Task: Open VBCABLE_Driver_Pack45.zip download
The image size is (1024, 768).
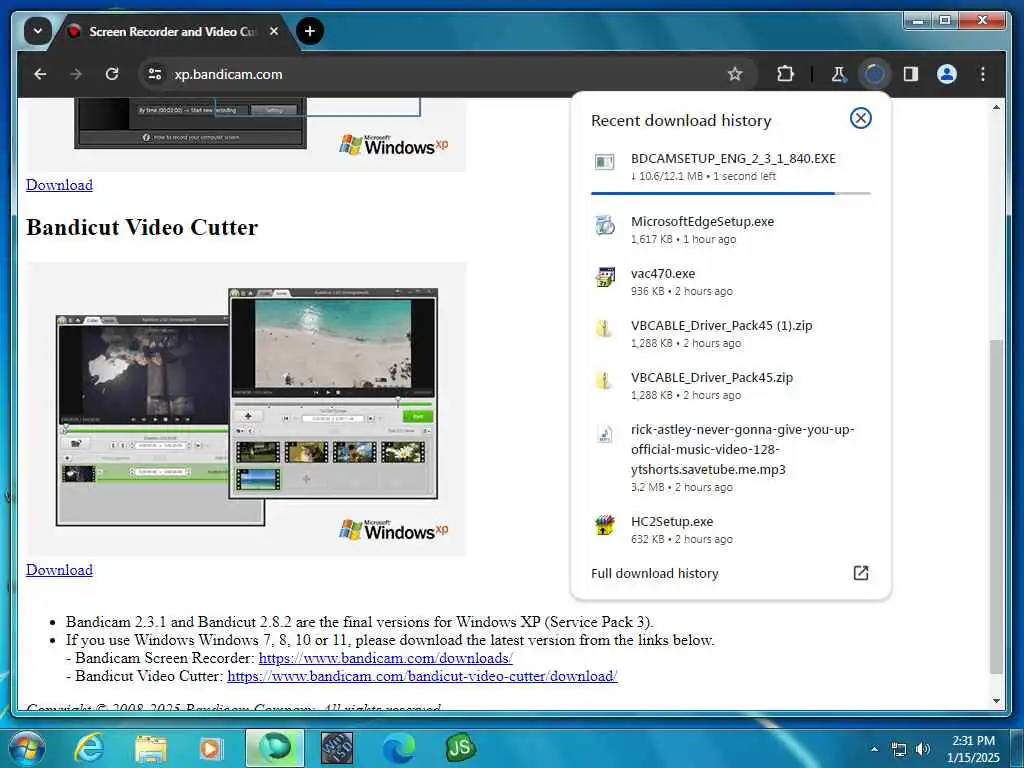Action: 730,385
